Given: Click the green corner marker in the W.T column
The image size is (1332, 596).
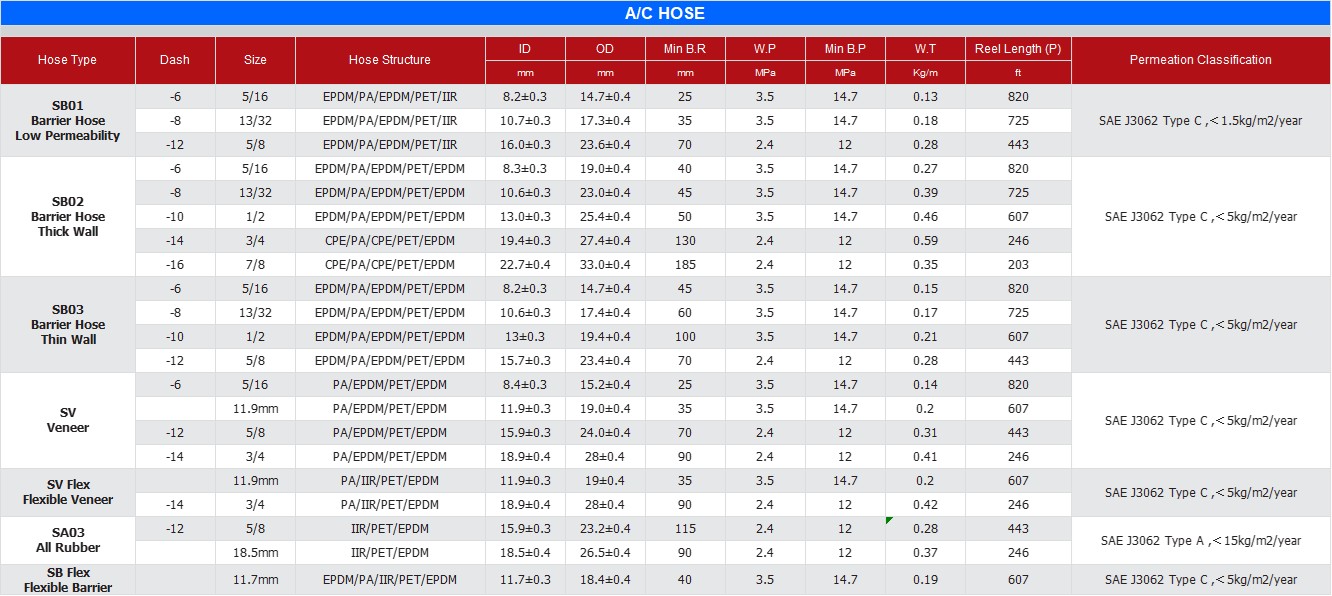Looking at the screenshot, I should pyautogui.click(x=889, y=520).
